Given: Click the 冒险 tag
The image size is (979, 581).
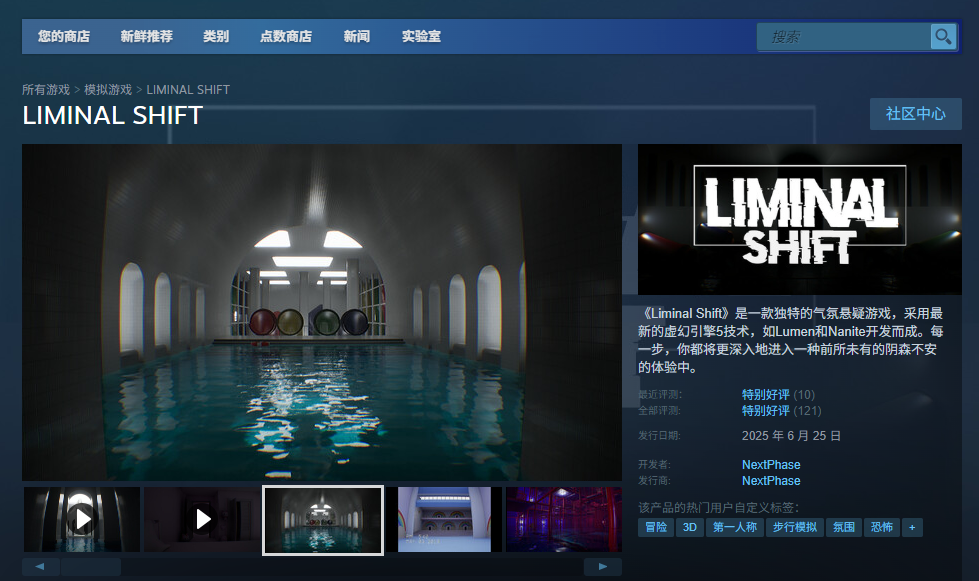Looking at the screenshot, I should pyautogui.click(x=655, y=527).
